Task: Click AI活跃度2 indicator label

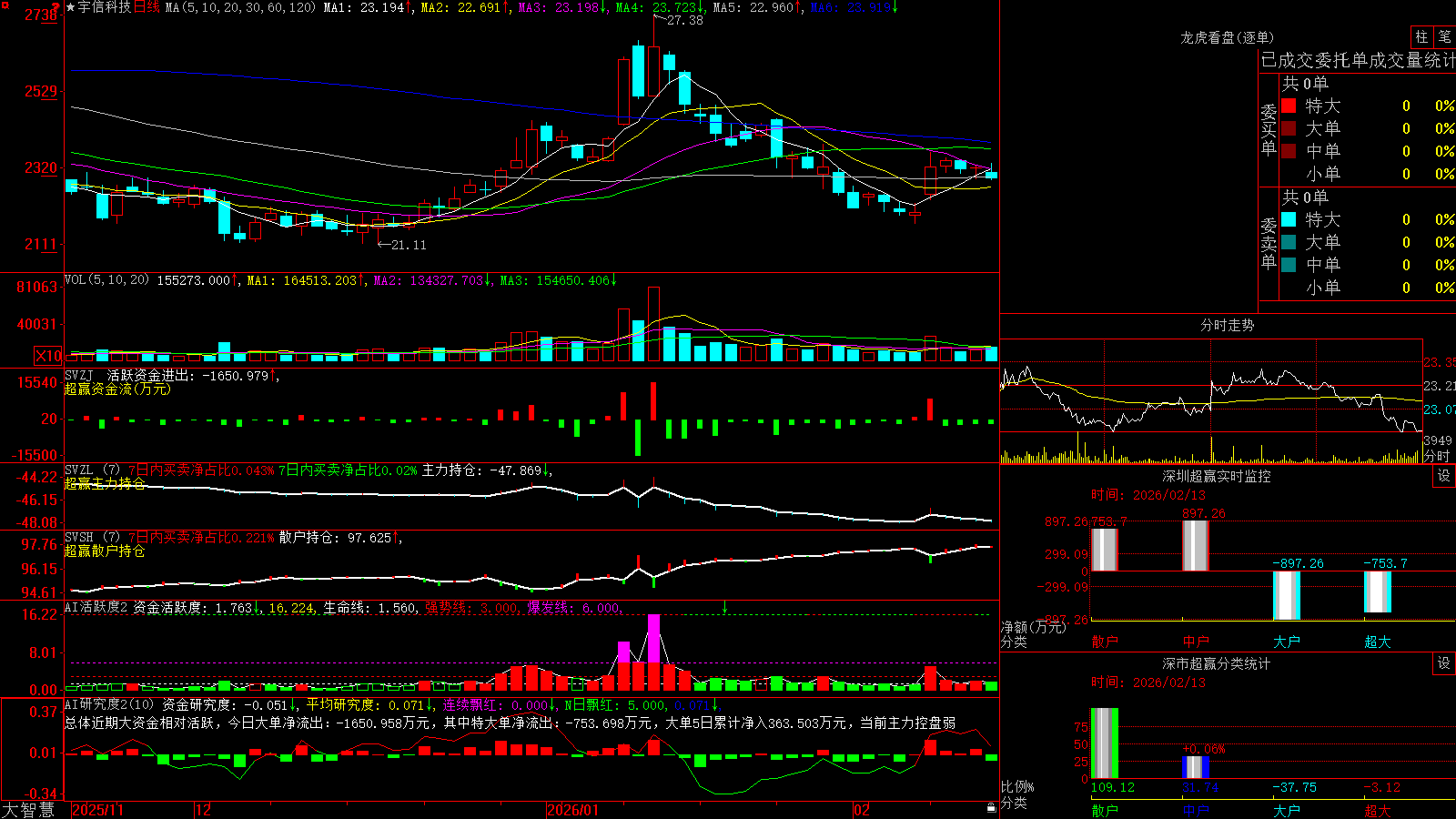Action: [96, 607]
